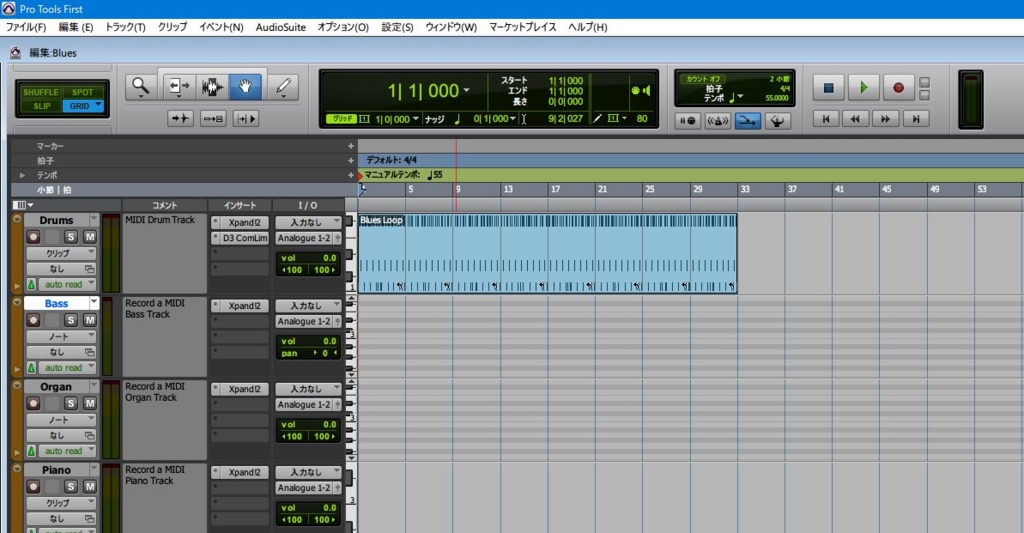Toggle the Metronome click icon
The width and height of the screenshot is (1024, 533).
717,121
